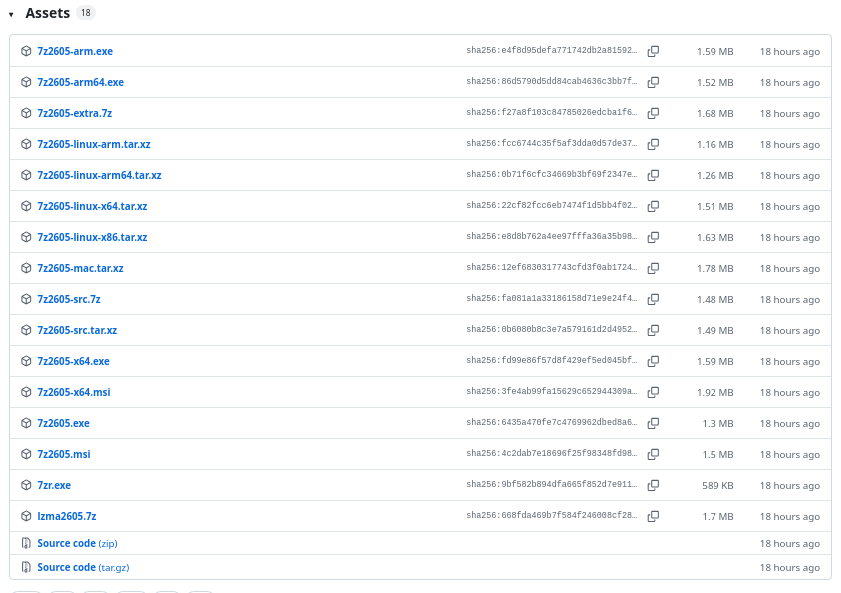
Task: Copy SHA256 hash for 7z2605-src.tar.xz
Action: [653, 331]
